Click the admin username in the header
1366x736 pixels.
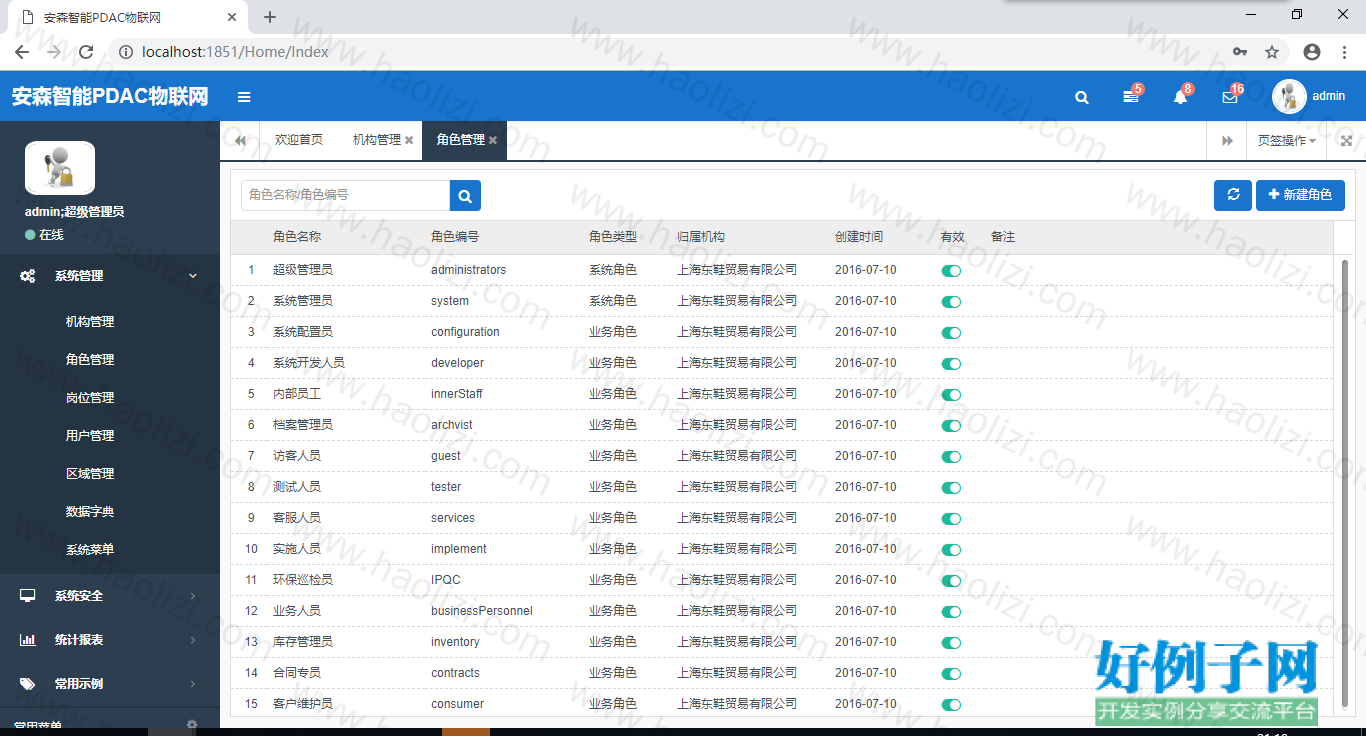point(1328,96)
